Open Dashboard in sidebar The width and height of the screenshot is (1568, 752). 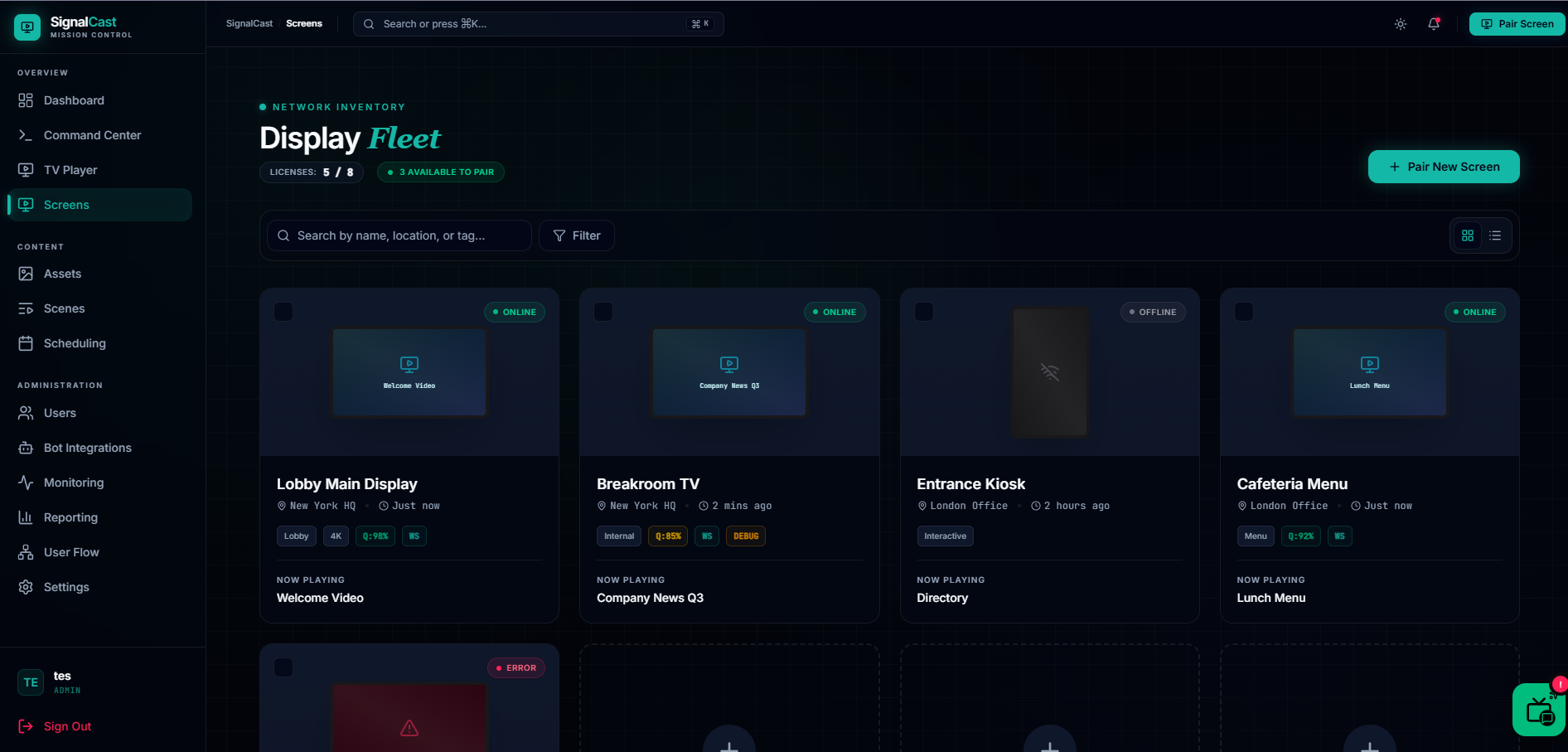(x=99, y=100)
